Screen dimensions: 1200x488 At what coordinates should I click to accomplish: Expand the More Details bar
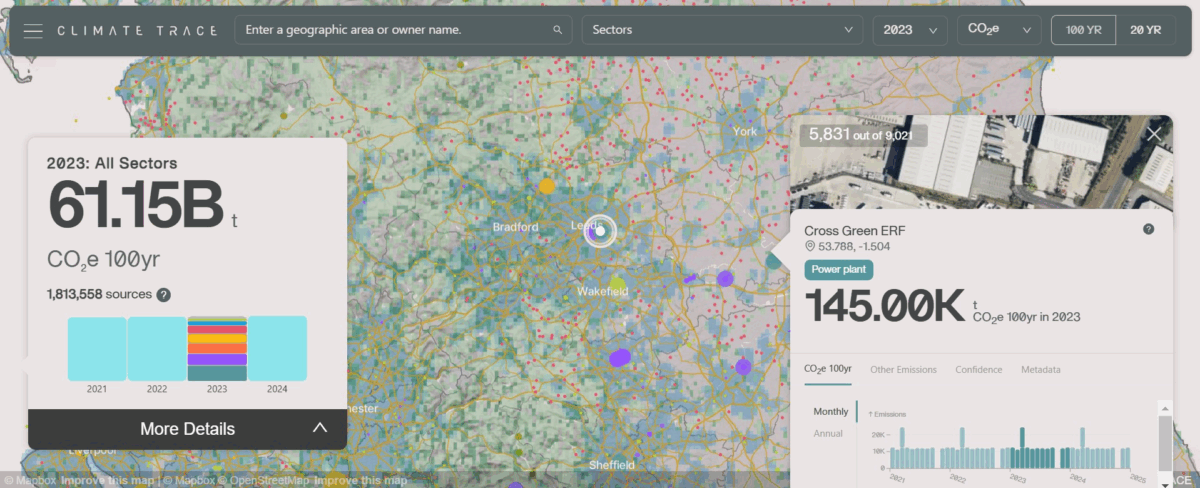click(x=188, y=429)
